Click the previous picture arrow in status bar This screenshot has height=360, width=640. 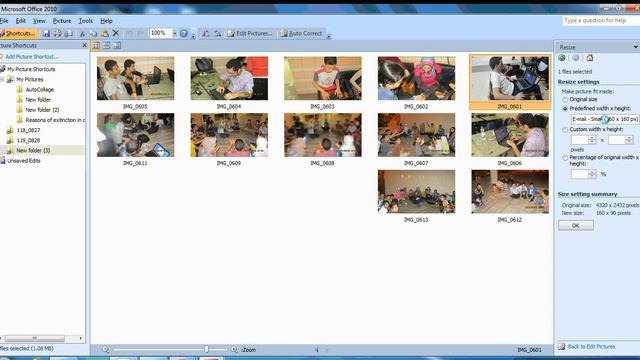click(317, 350)
